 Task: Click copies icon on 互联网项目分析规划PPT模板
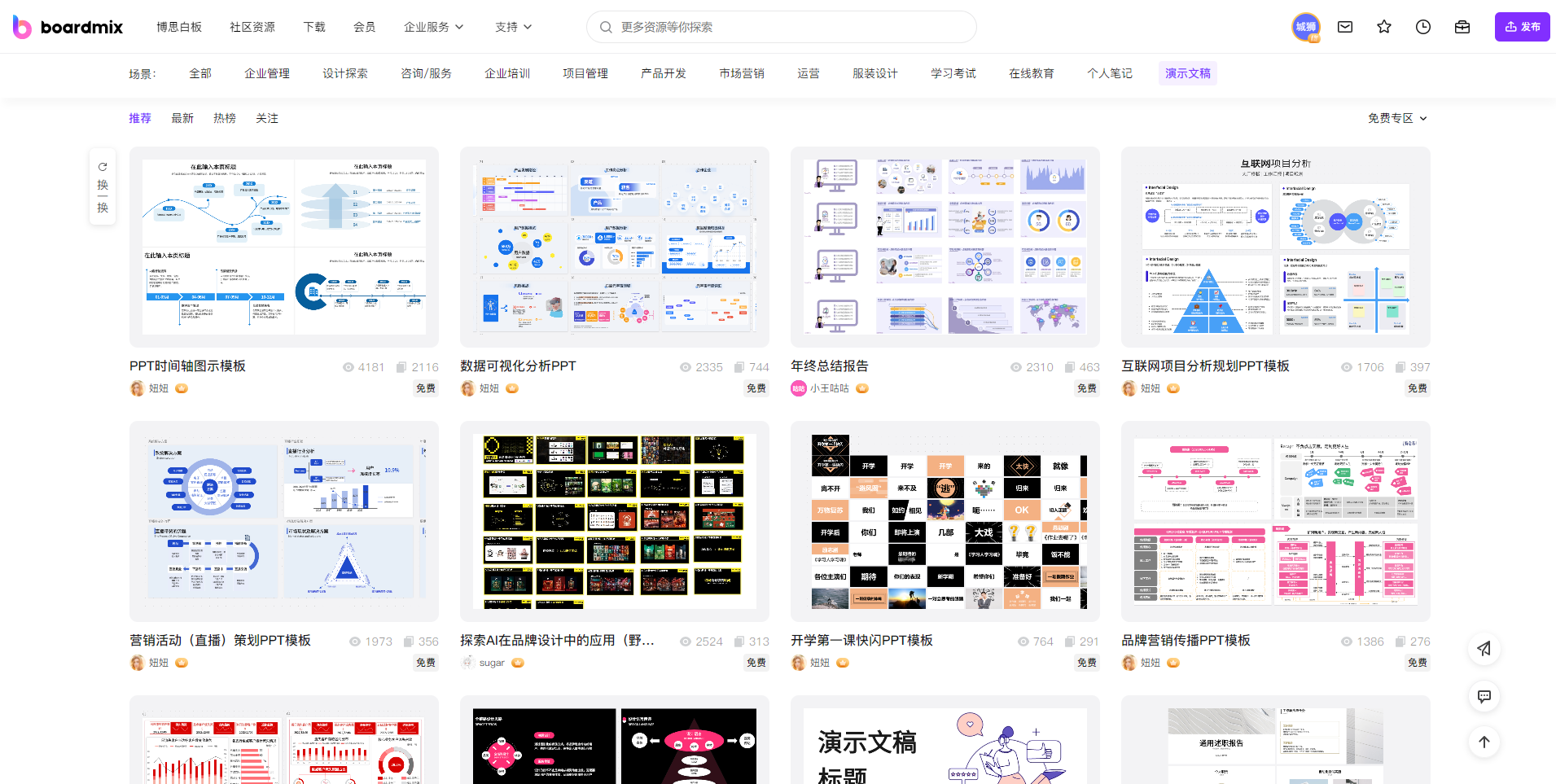[x=1400, y=367]
